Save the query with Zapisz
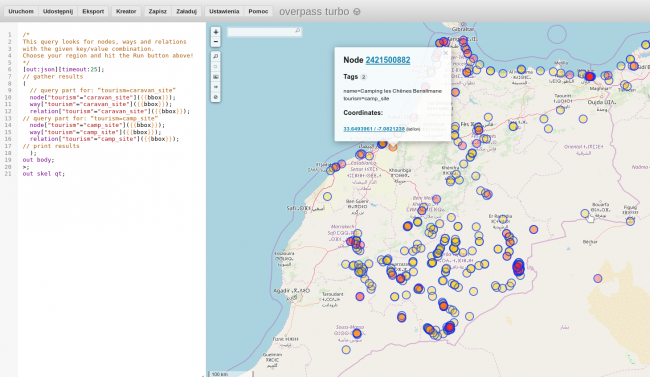The width and height of the screenshot is (650, 377). pos(158,11)
